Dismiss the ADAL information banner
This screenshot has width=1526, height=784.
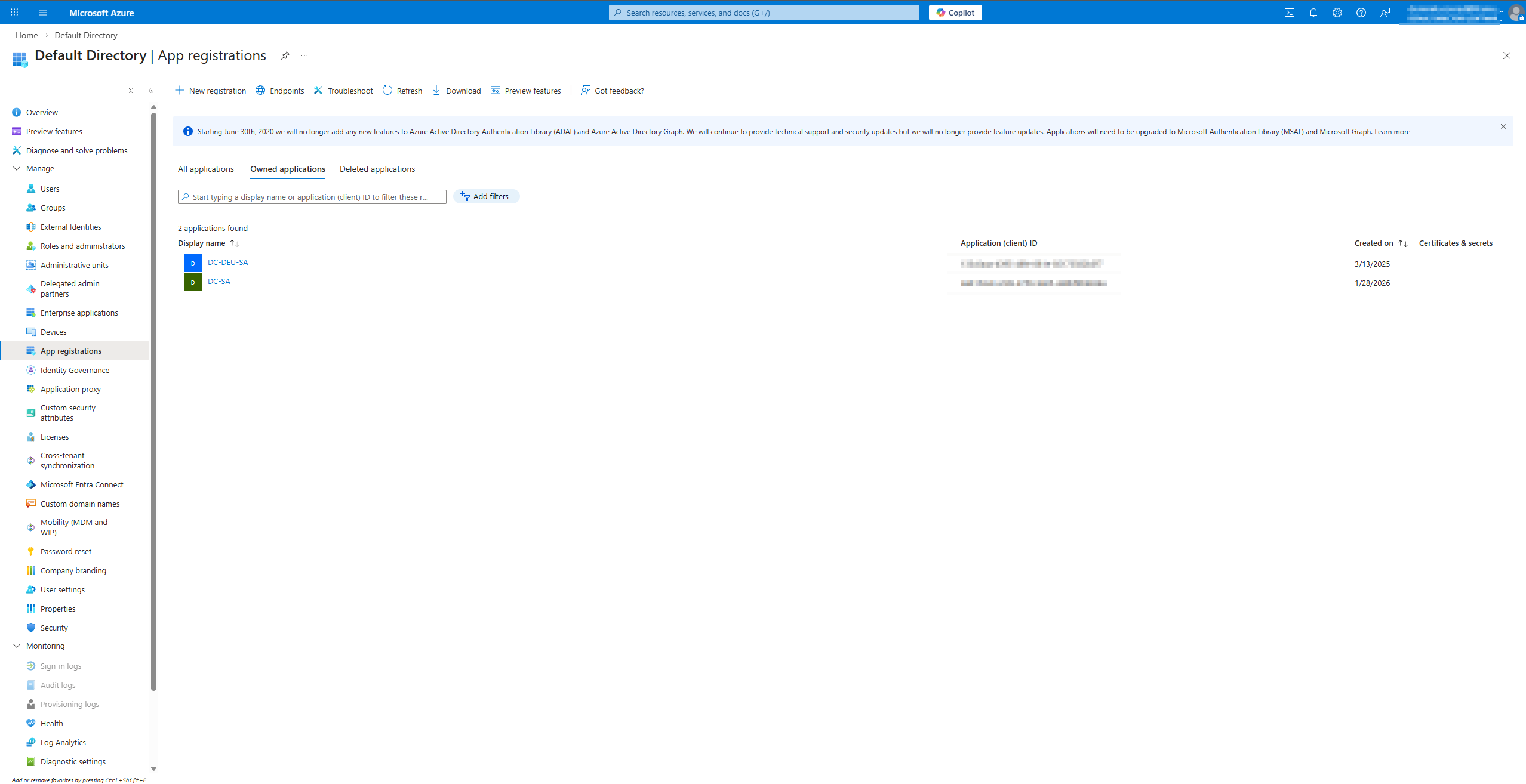click(x=1503, y=126)
